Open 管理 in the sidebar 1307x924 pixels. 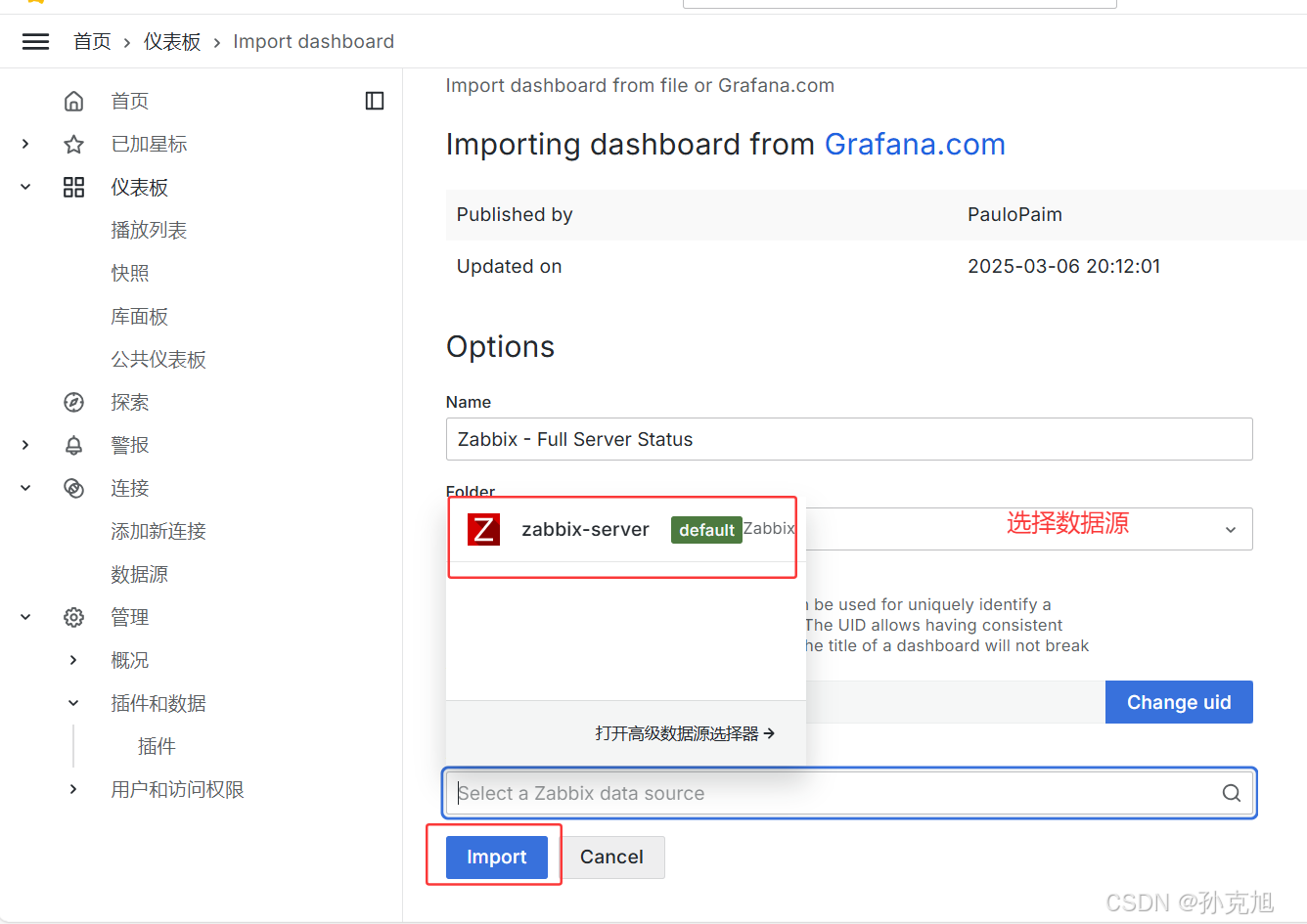(130, 617)
